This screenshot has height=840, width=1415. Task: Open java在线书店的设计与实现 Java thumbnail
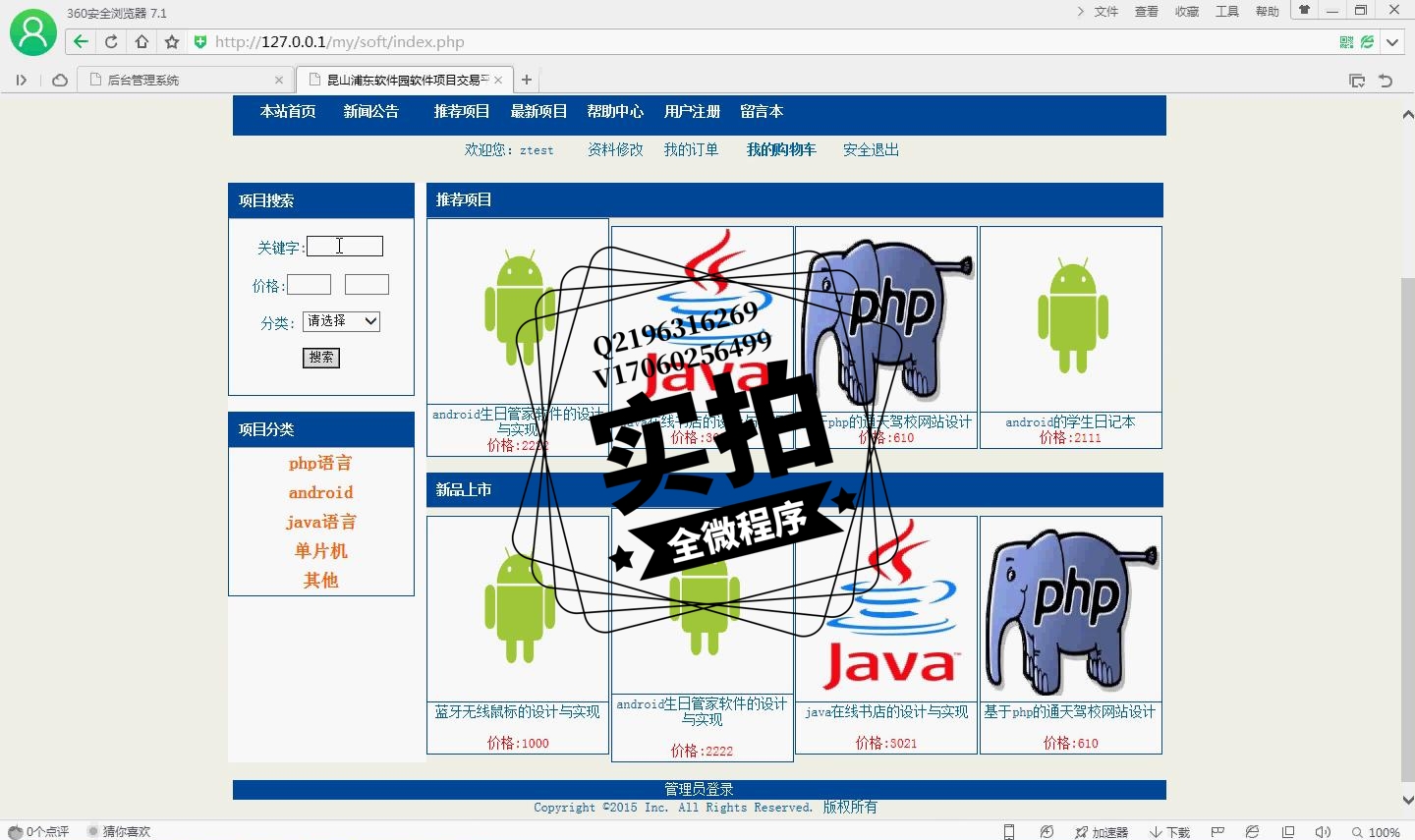click(886, 609)
